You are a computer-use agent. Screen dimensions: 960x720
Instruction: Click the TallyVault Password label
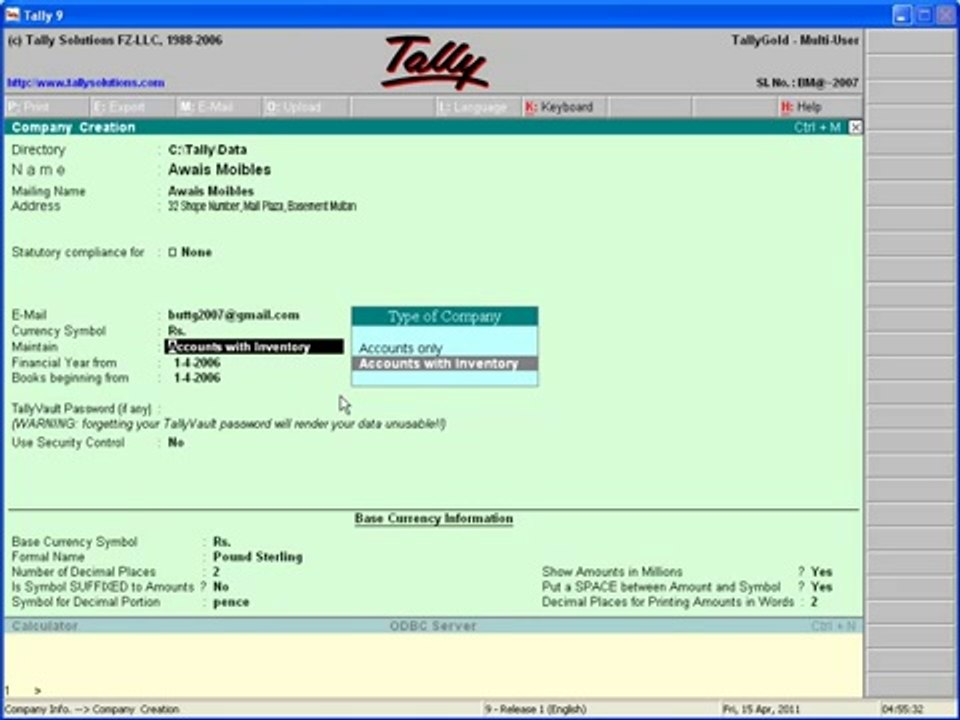click(x=81, y=409)
